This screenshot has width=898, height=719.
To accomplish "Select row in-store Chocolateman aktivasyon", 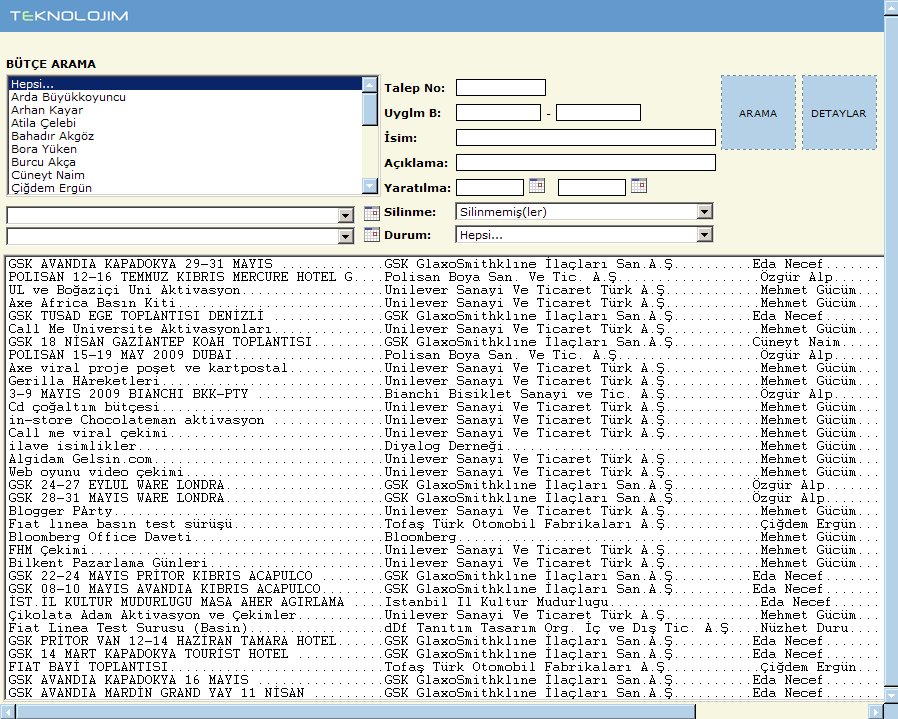I will pos(444,420).
